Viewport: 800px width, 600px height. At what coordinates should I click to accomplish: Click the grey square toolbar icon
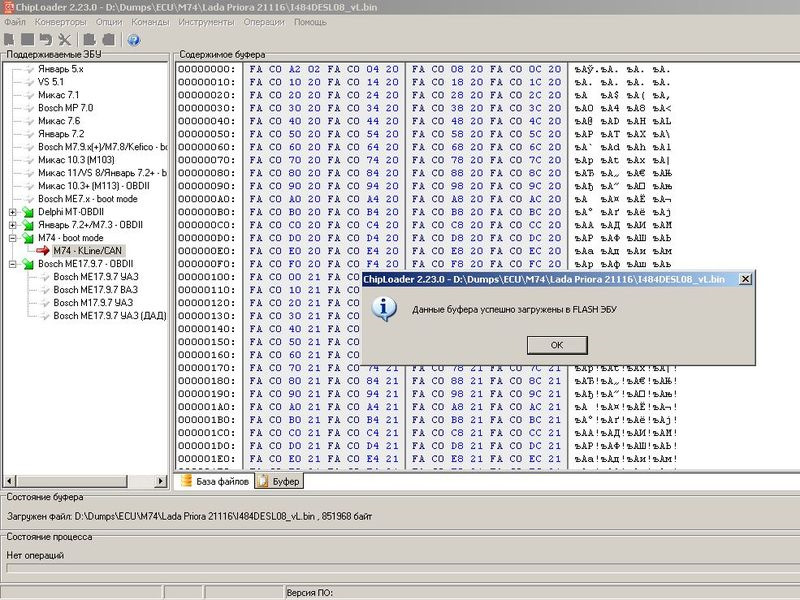28,39
